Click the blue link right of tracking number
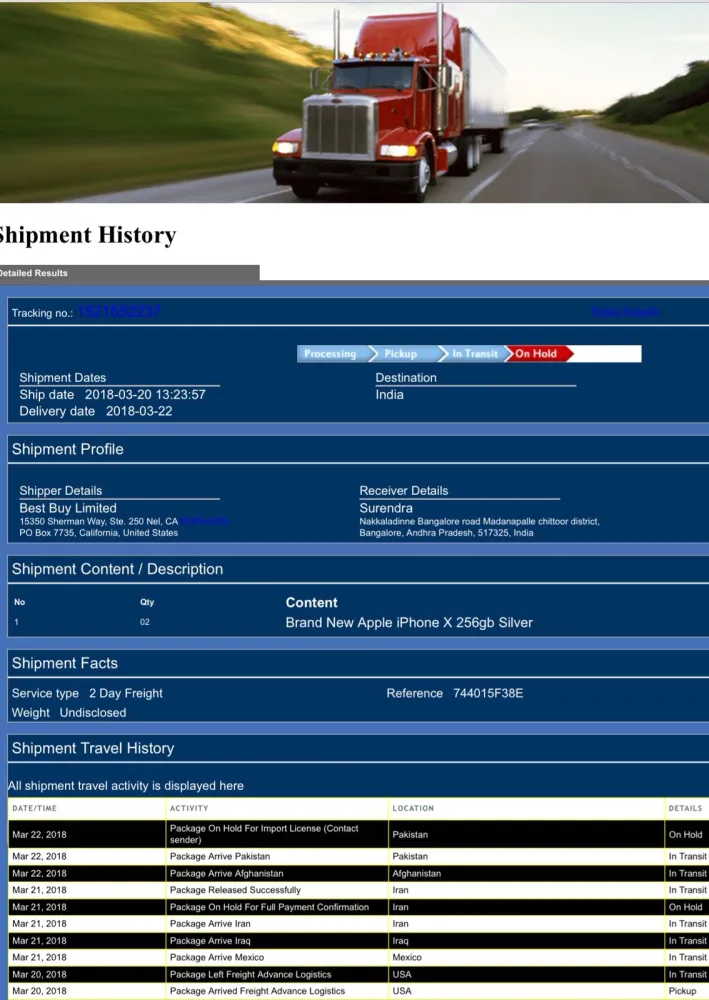Screen dimensions: 709x1000 [x=625, y=312]
